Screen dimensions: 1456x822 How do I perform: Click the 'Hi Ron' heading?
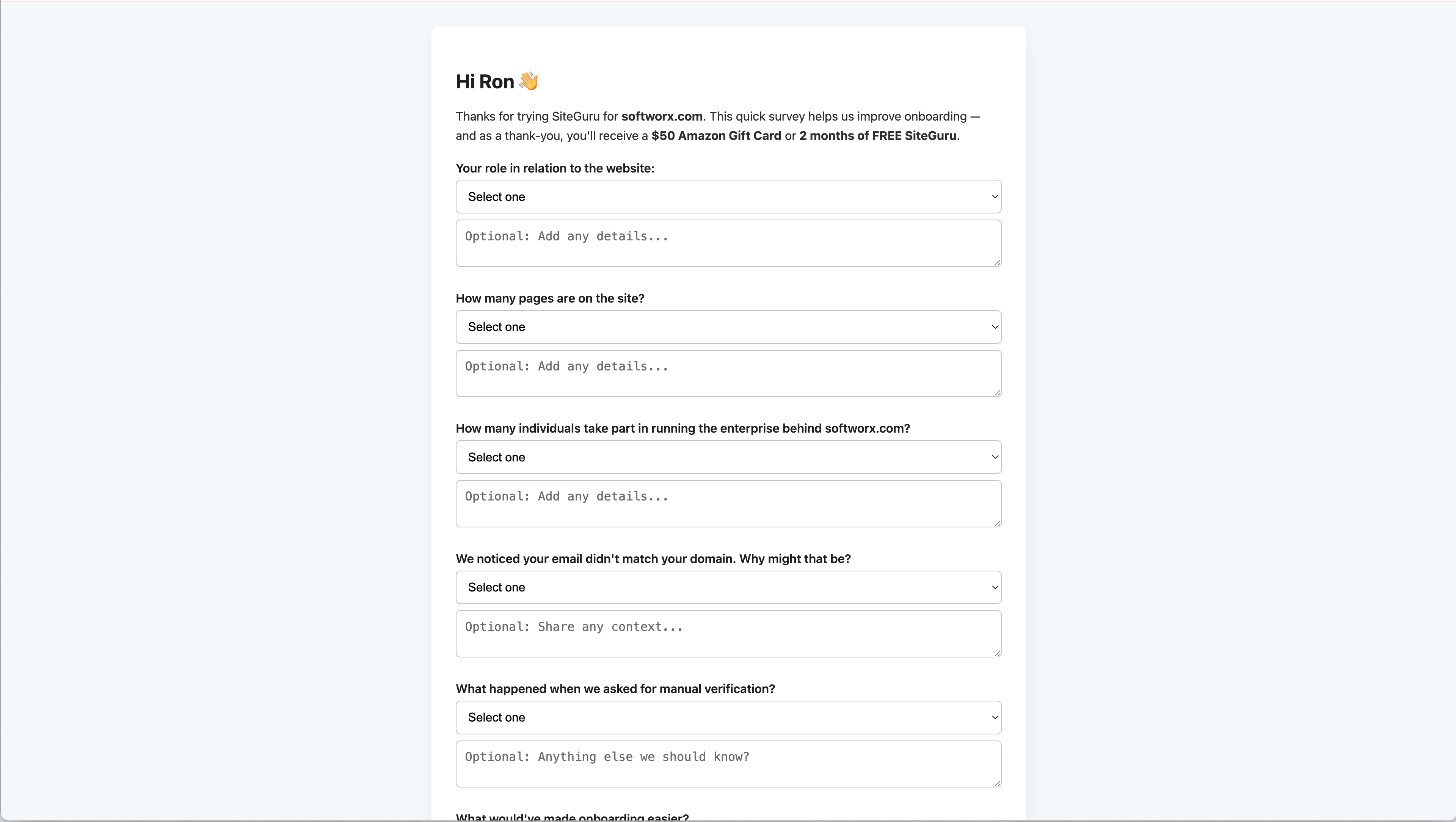[x=485, y=82]
